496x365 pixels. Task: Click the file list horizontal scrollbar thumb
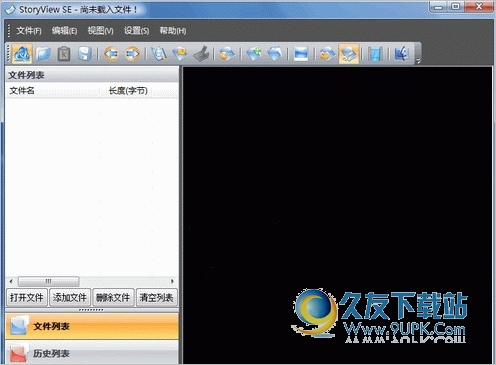[49, 281]
